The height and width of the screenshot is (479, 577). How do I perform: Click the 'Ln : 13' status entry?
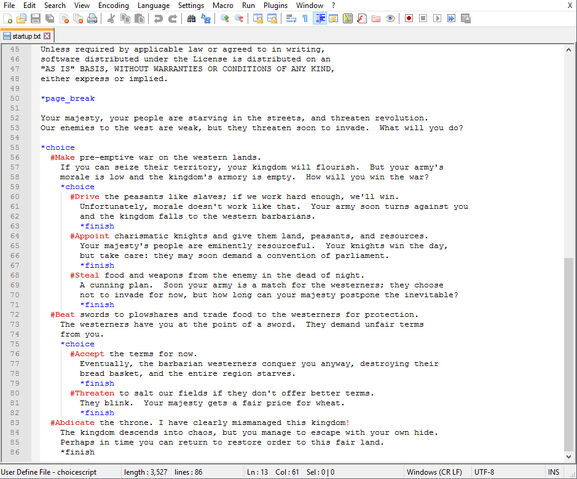257,472
